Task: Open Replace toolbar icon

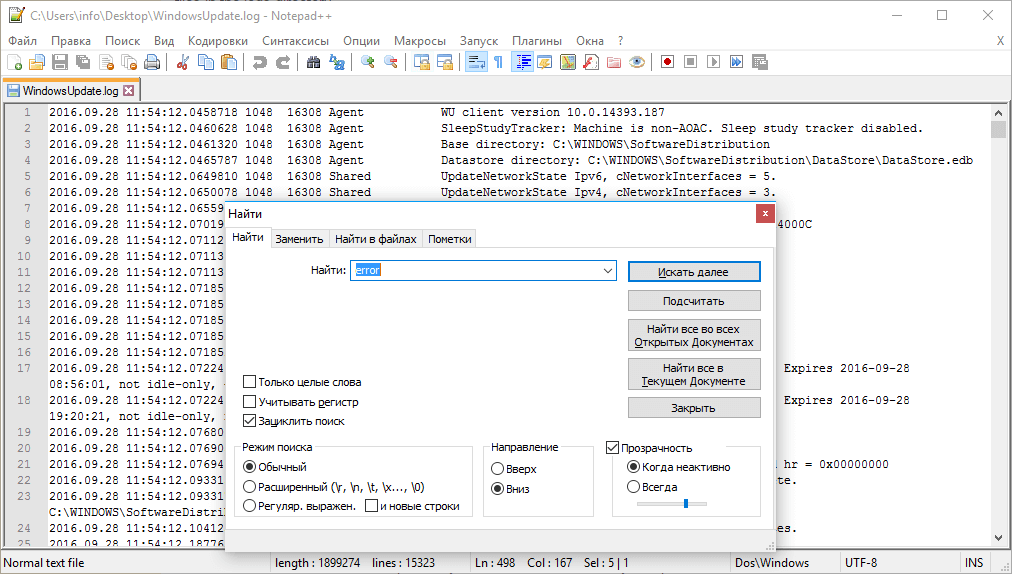Action: pos(337,63)
